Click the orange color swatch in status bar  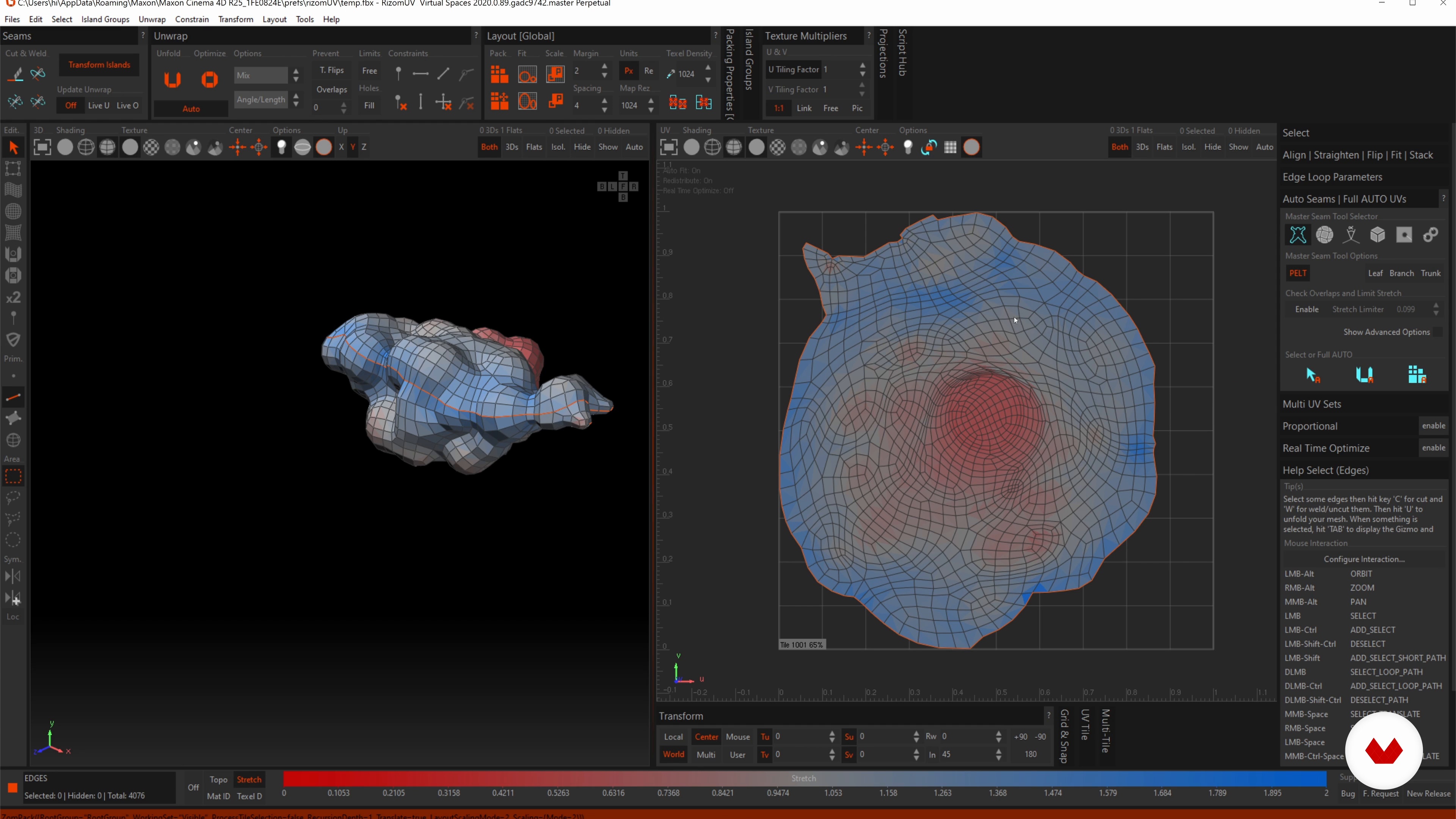tap(13, 788)
